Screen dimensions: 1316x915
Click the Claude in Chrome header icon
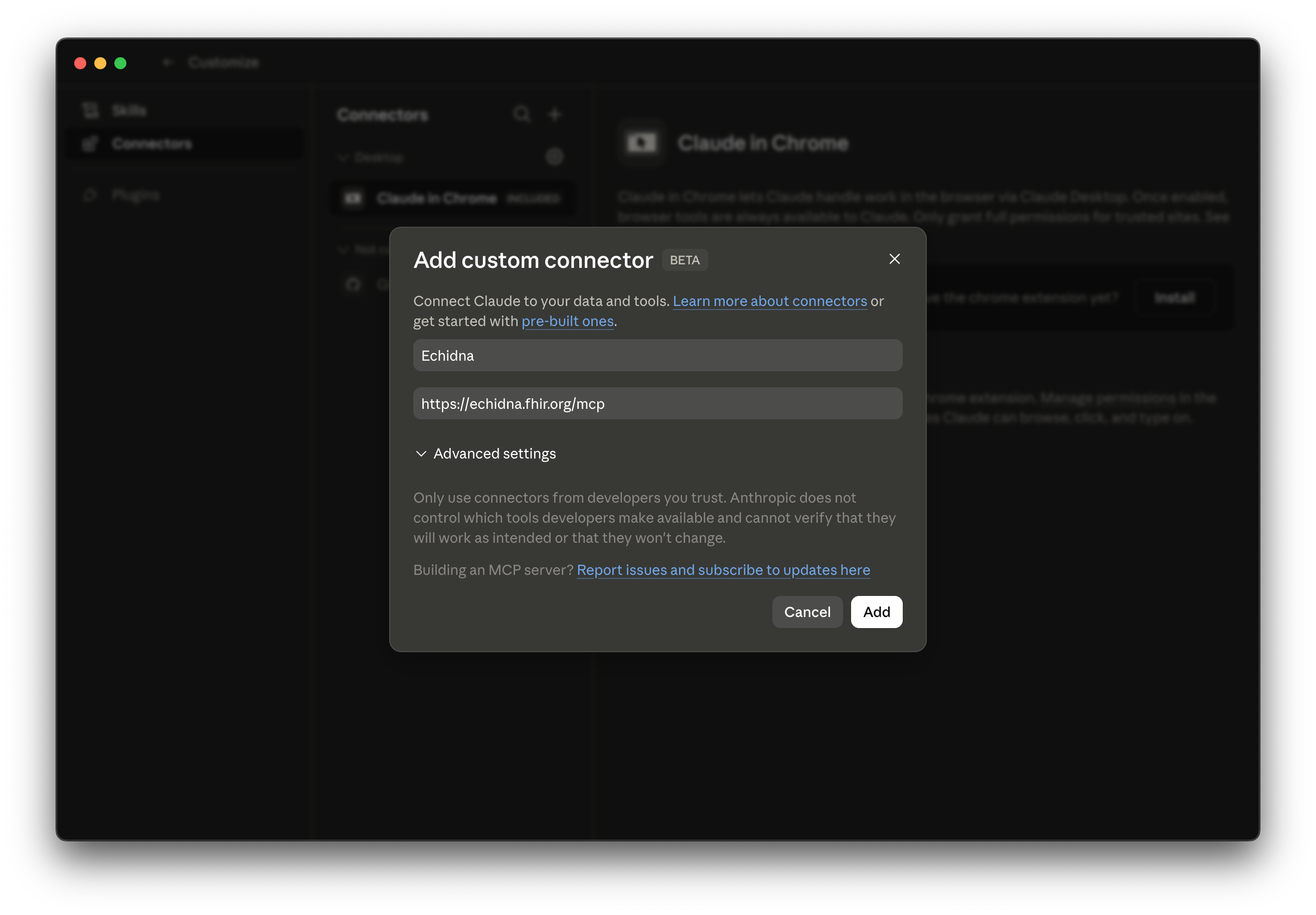(642, 143)
